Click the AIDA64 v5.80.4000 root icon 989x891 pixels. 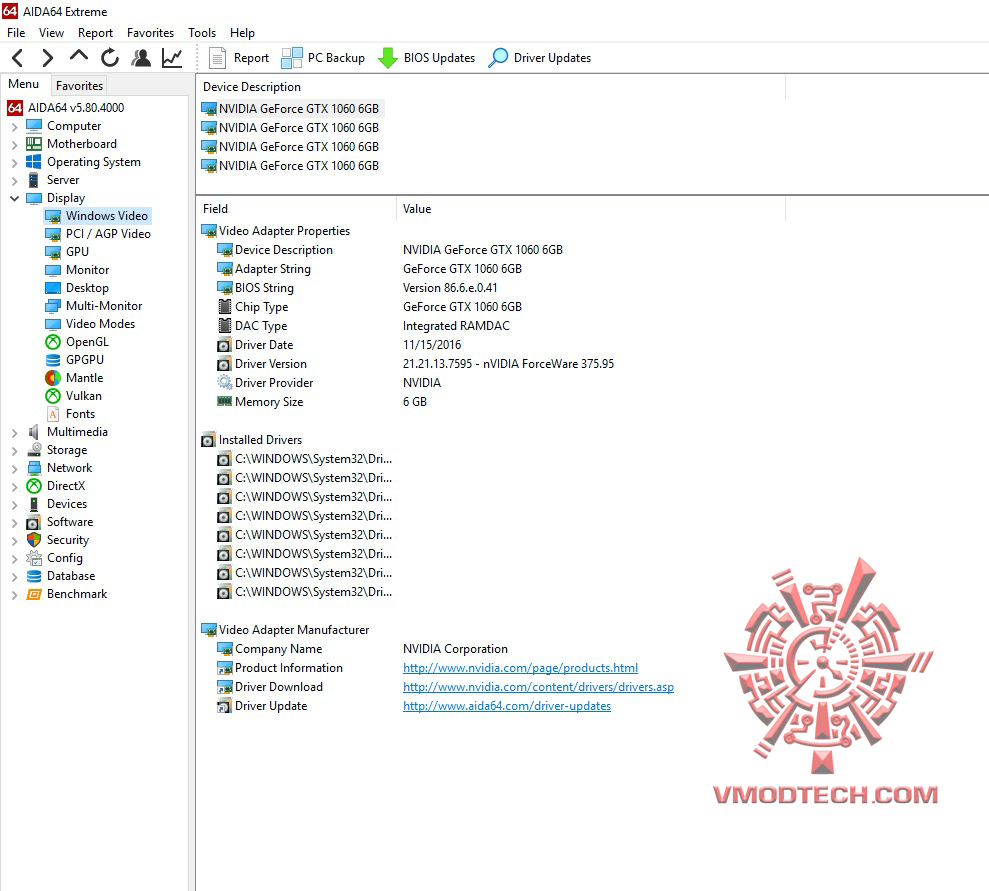coord(15,108)
